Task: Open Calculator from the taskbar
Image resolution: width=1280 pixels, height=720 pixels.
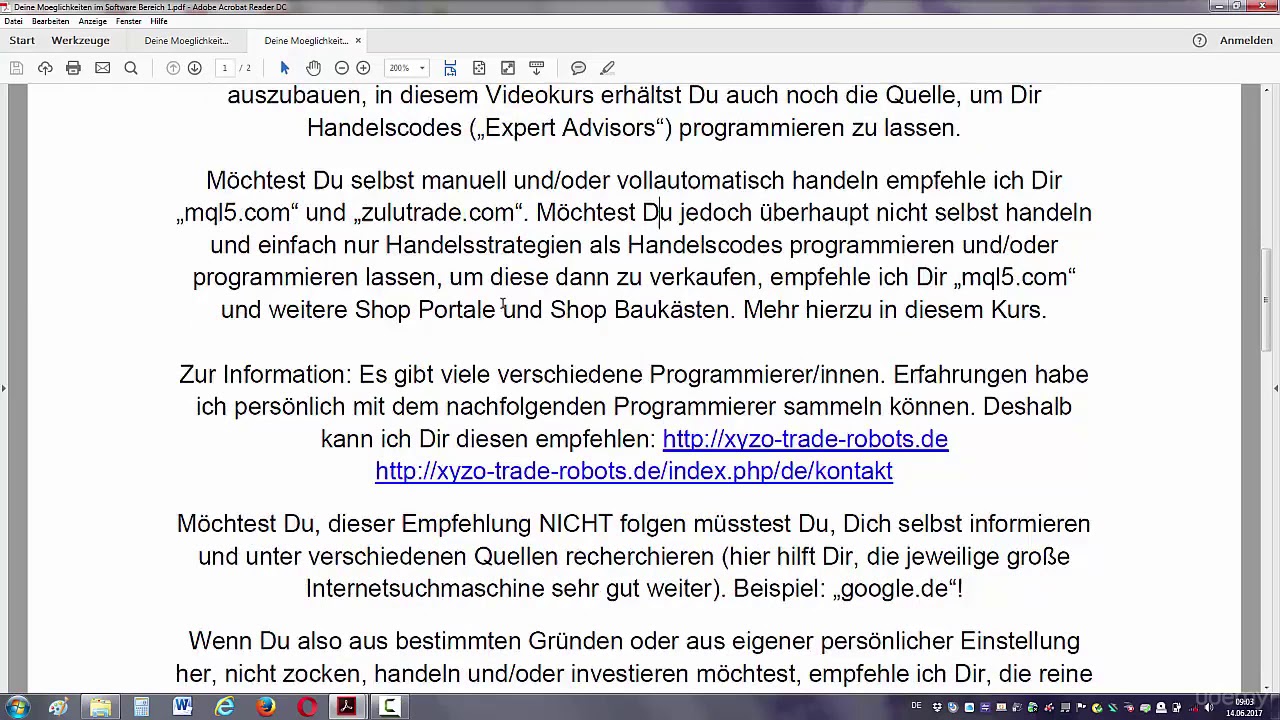Action: coord(141,708)
